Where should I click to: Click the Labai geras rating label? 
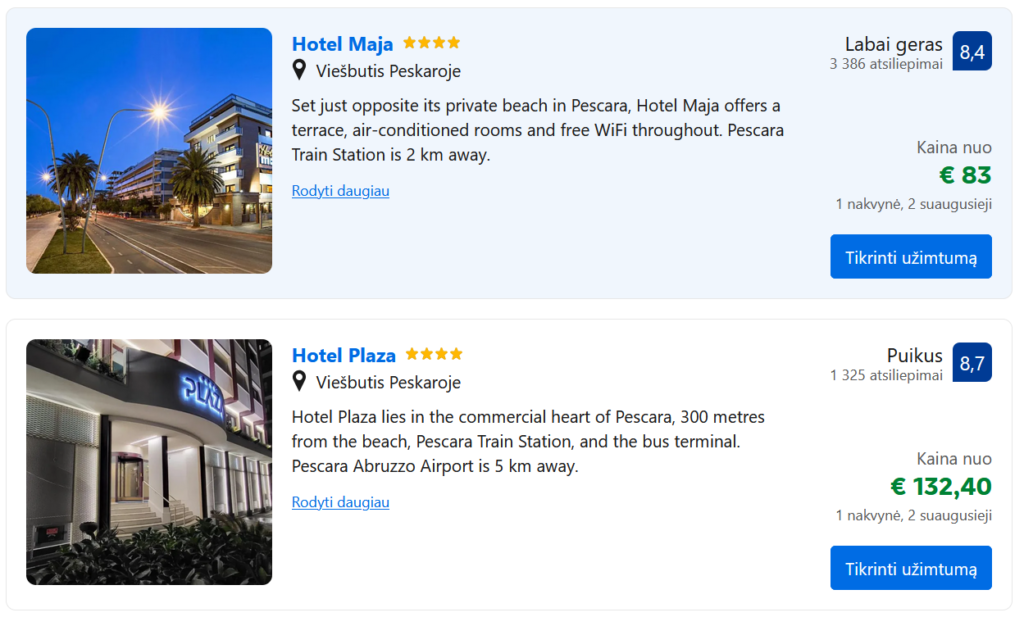[x=893, y=44]
